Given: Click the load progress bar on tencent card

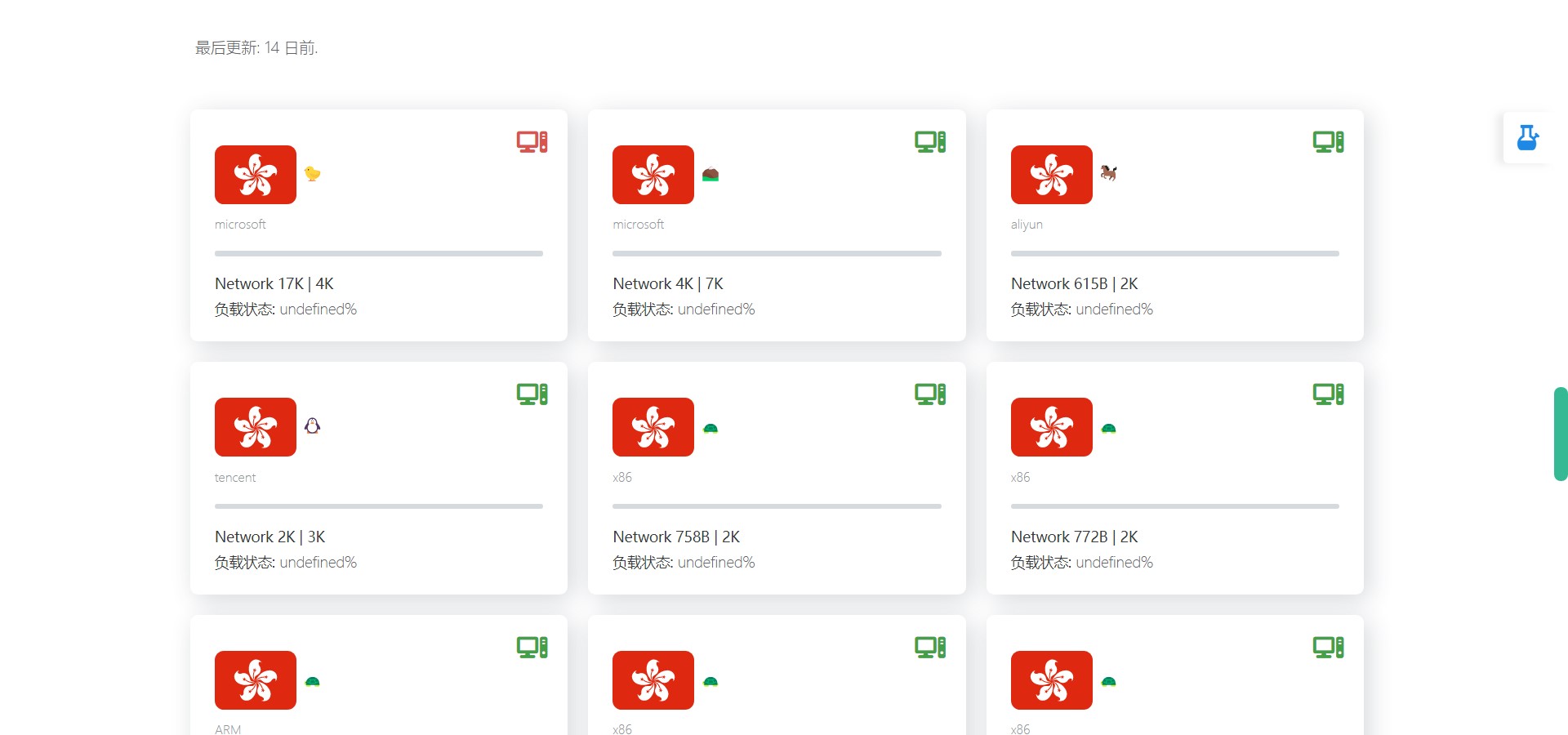Looking at the screenshot, I should (379, 506).
